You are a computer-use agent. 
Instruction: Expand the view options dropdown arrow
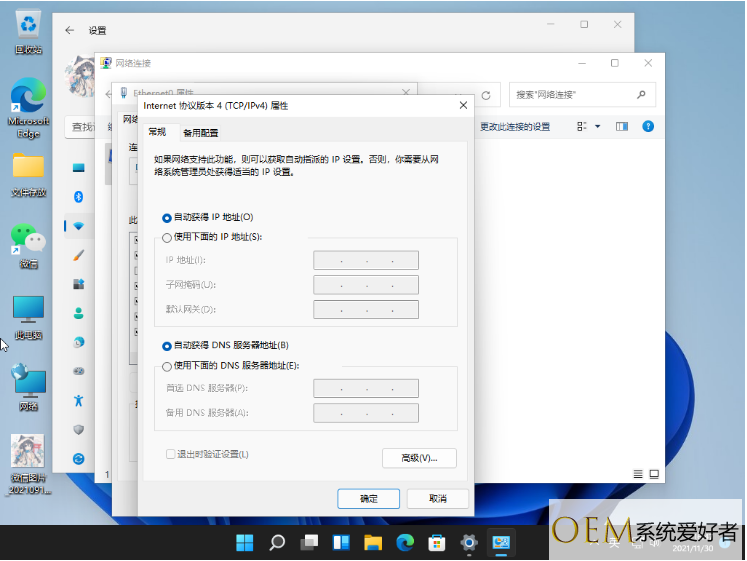(x=598, y=127)
